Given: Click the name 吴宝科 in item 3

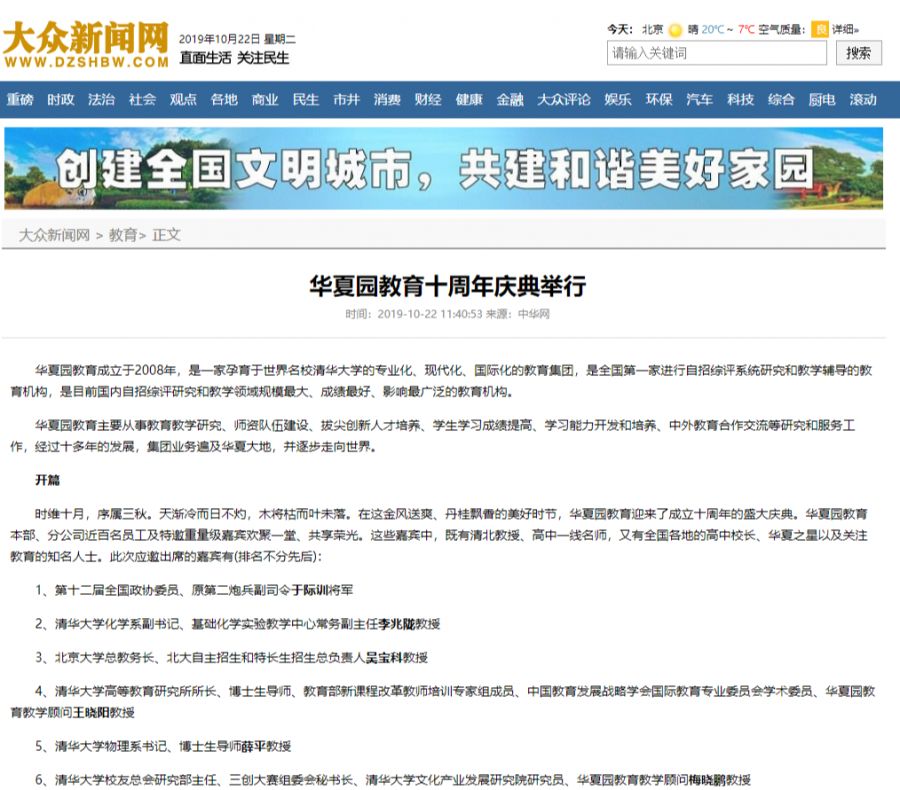Looking at the screenshot, I should click(384, 658).
